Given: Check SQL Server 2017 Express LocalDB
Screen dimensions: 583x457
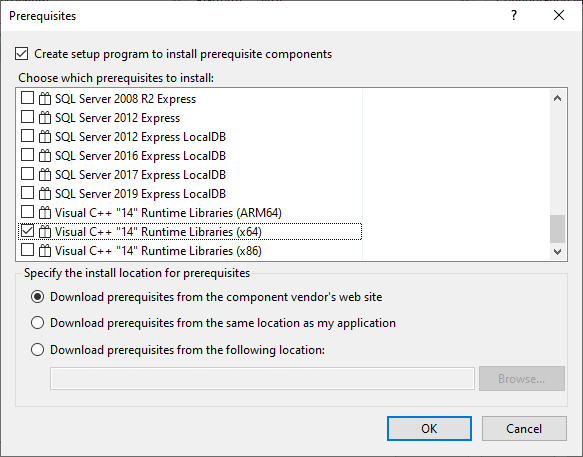Looking at the screenshot, I should pos(27,174).
